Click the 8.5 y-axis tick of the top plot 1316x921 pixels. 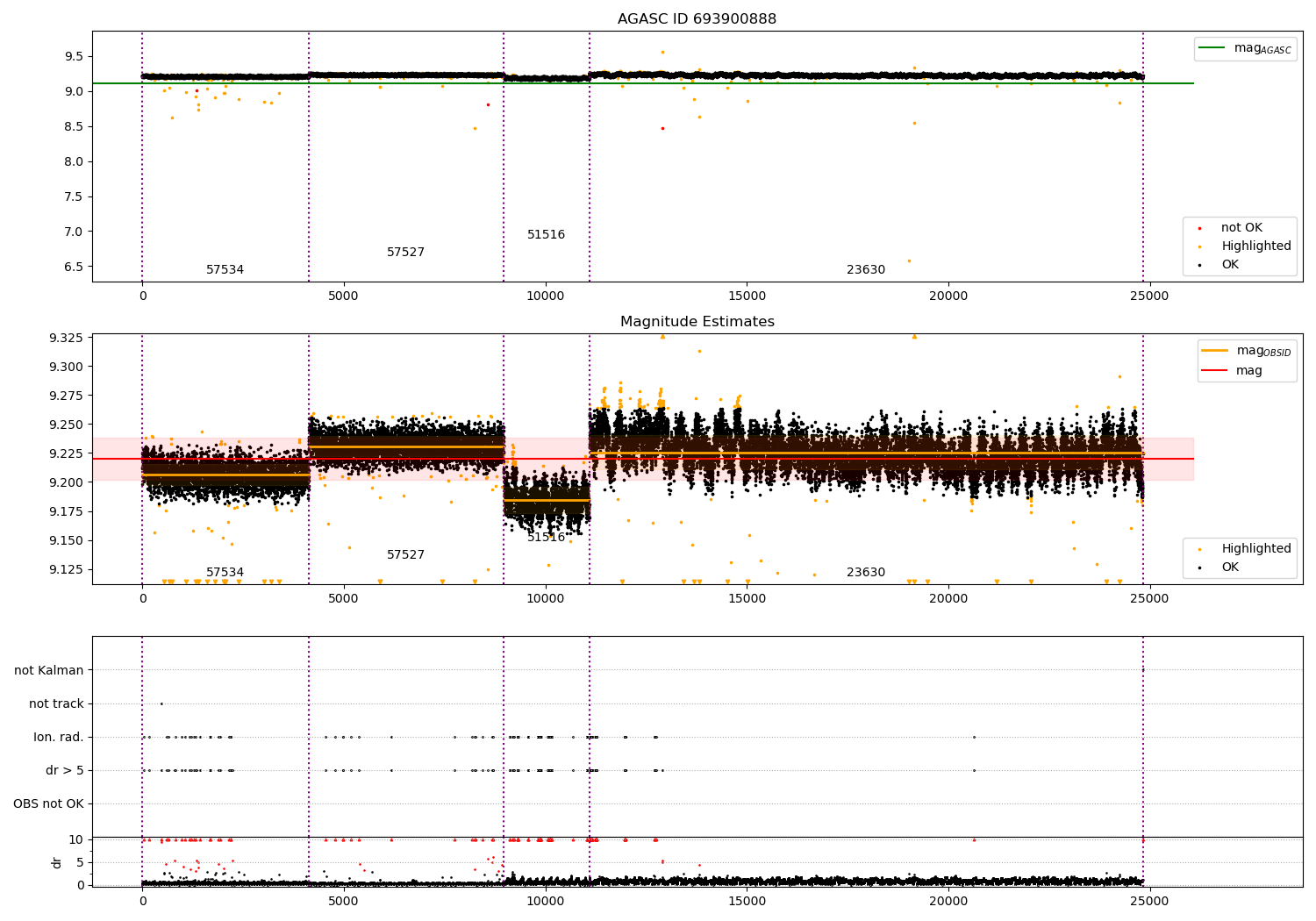coord(74,126)
